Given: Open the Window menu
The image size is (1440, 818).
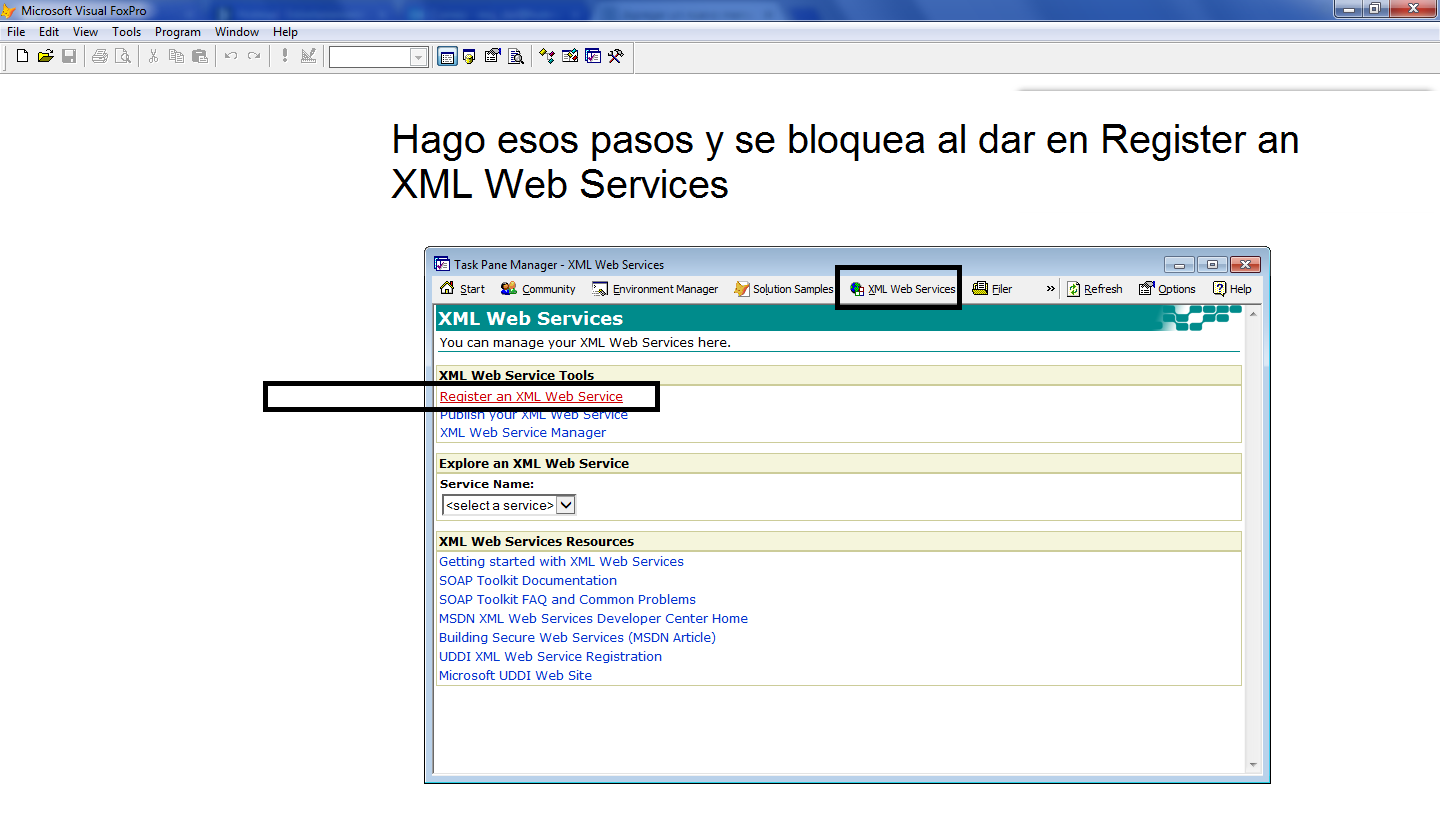Looking at the screenshot, I should click(x=237, y=32).
